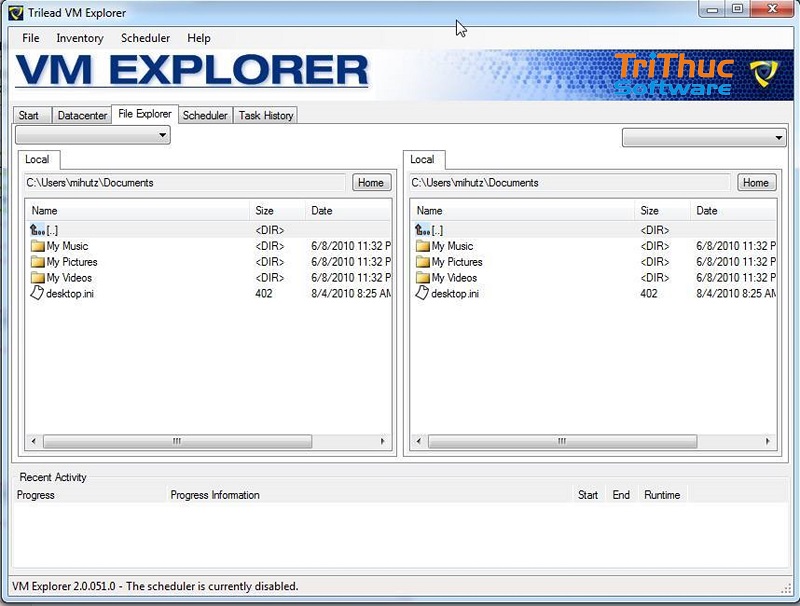Click the My Pictures folder icon in right pane
This screenshot has width=800, height=606.
pos(423,262)
